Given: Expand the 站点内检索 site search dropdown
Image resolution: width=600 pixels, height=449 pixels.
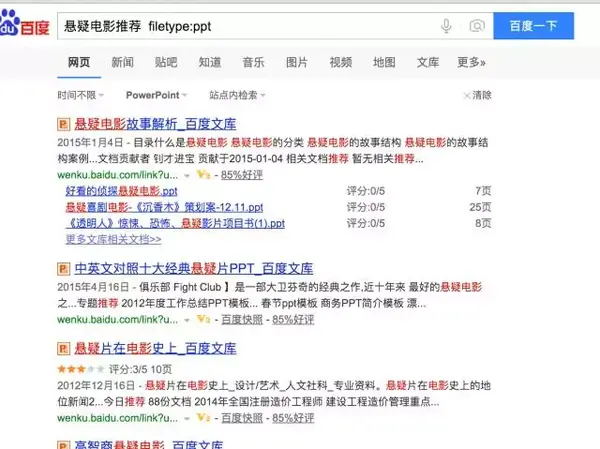Looking at the screenshot, I should pyautogui.click(x=237, y=95).
